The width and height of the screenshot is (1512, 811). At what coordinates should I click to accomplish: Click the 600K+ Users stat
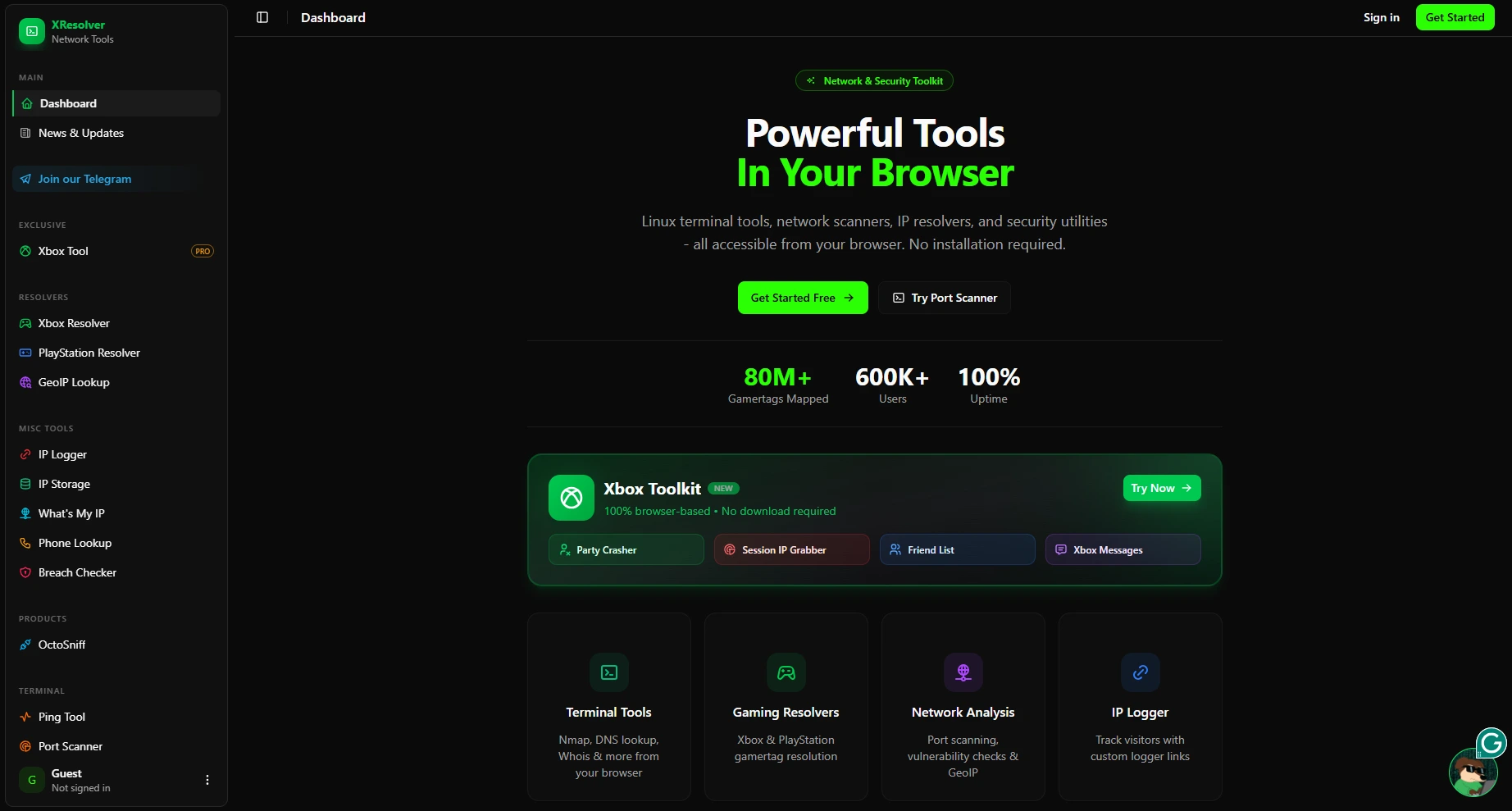(x=892, y=385)
